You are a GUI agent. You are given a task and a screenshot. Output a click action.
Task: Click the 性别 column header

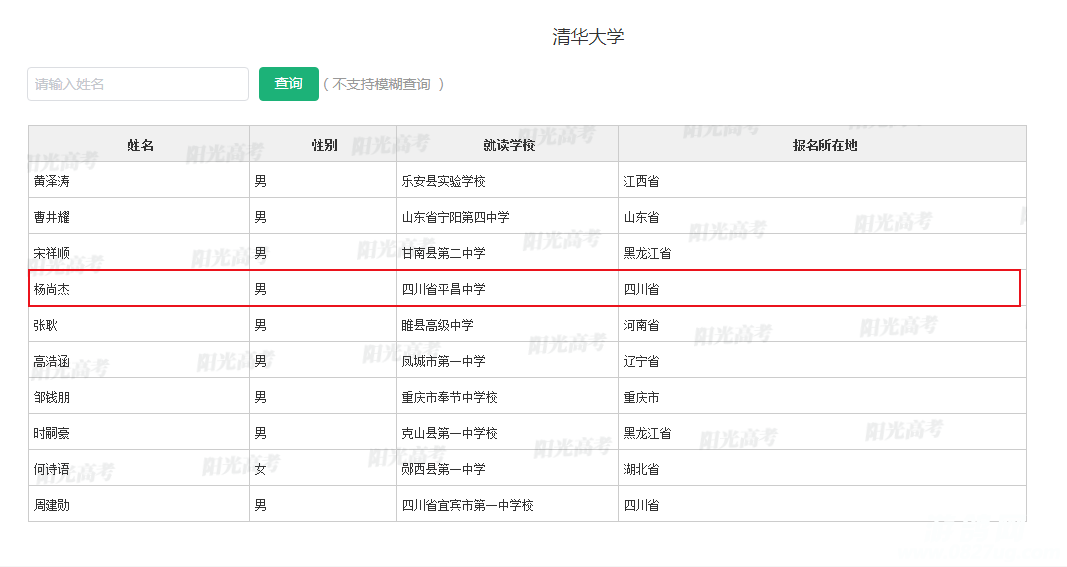click(x=324, y=145)
